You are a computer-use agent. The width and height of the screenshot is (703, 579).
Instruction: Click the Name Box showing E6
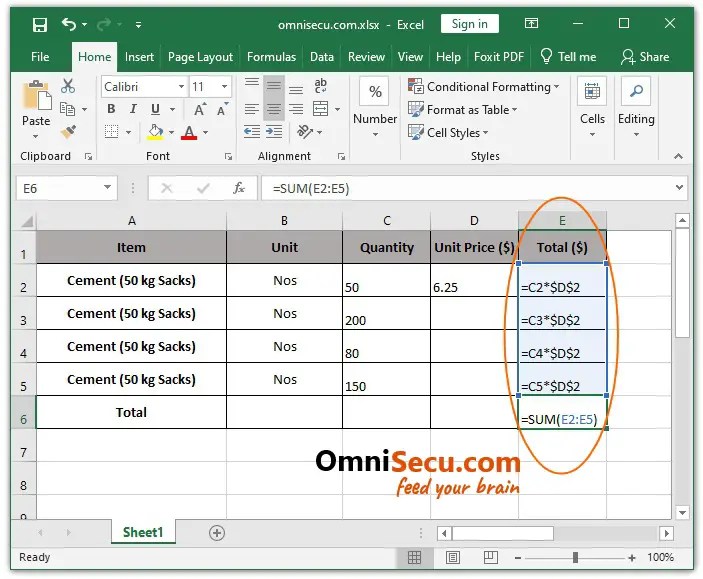click(x=66, y=188)
